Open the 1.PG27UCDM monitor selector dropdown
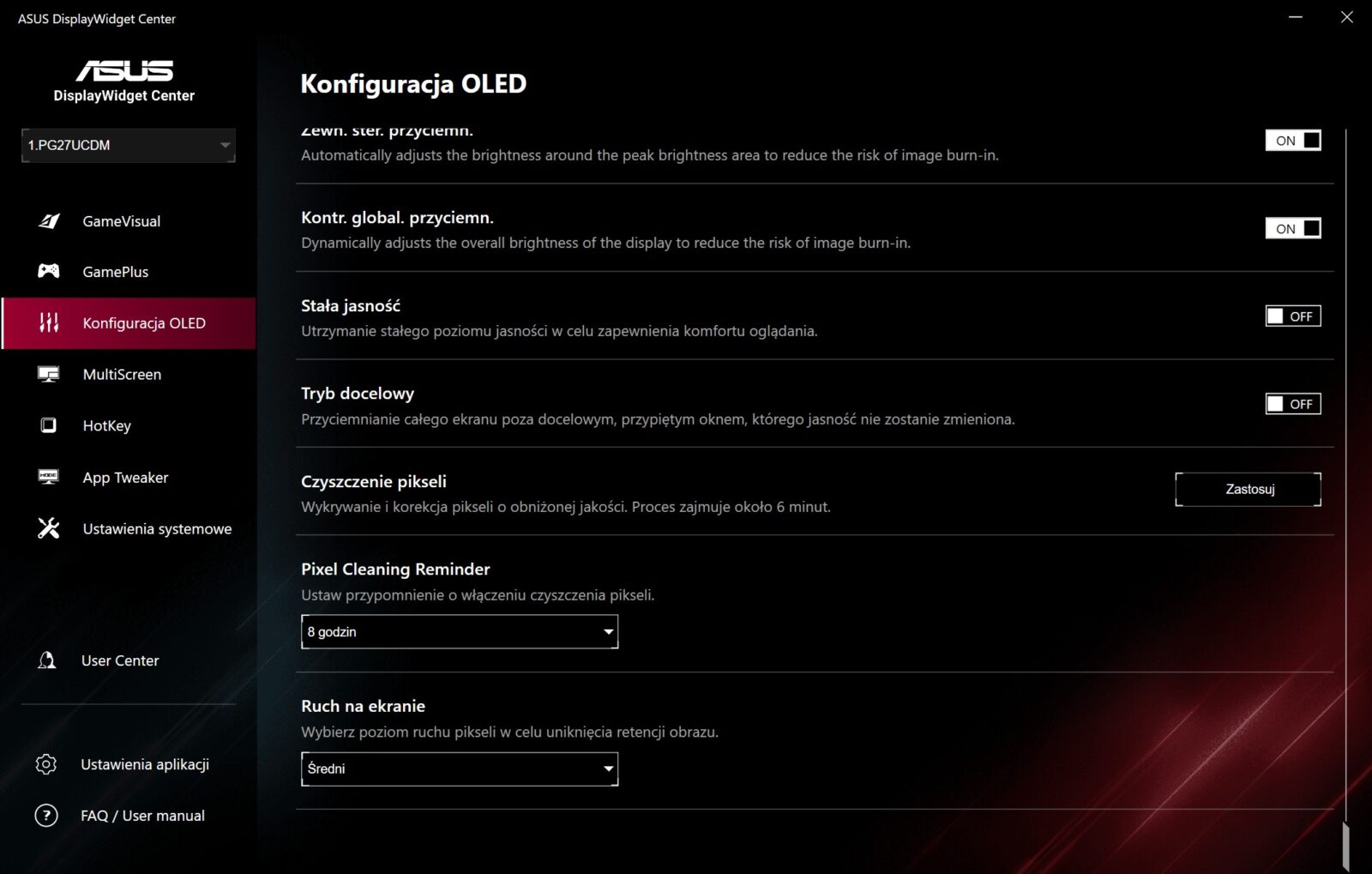 [x=129, y=146]
